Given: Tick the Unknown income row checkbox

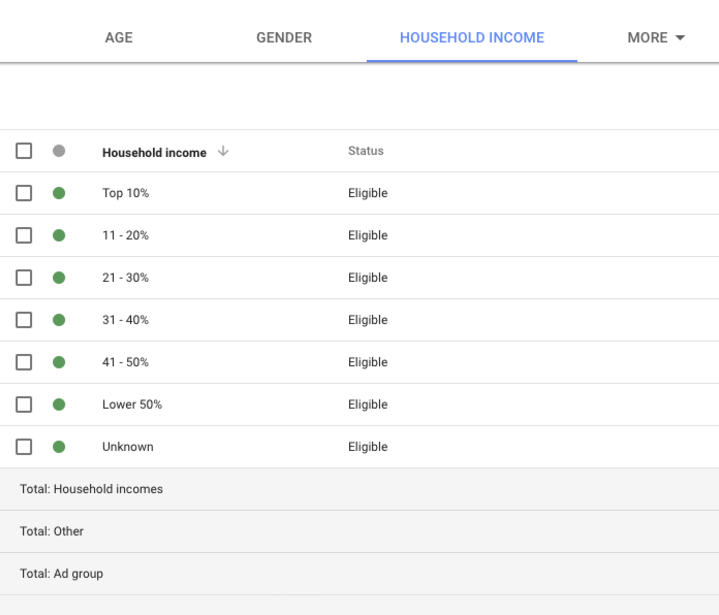Looking at the screenshot, I should 24,447.
